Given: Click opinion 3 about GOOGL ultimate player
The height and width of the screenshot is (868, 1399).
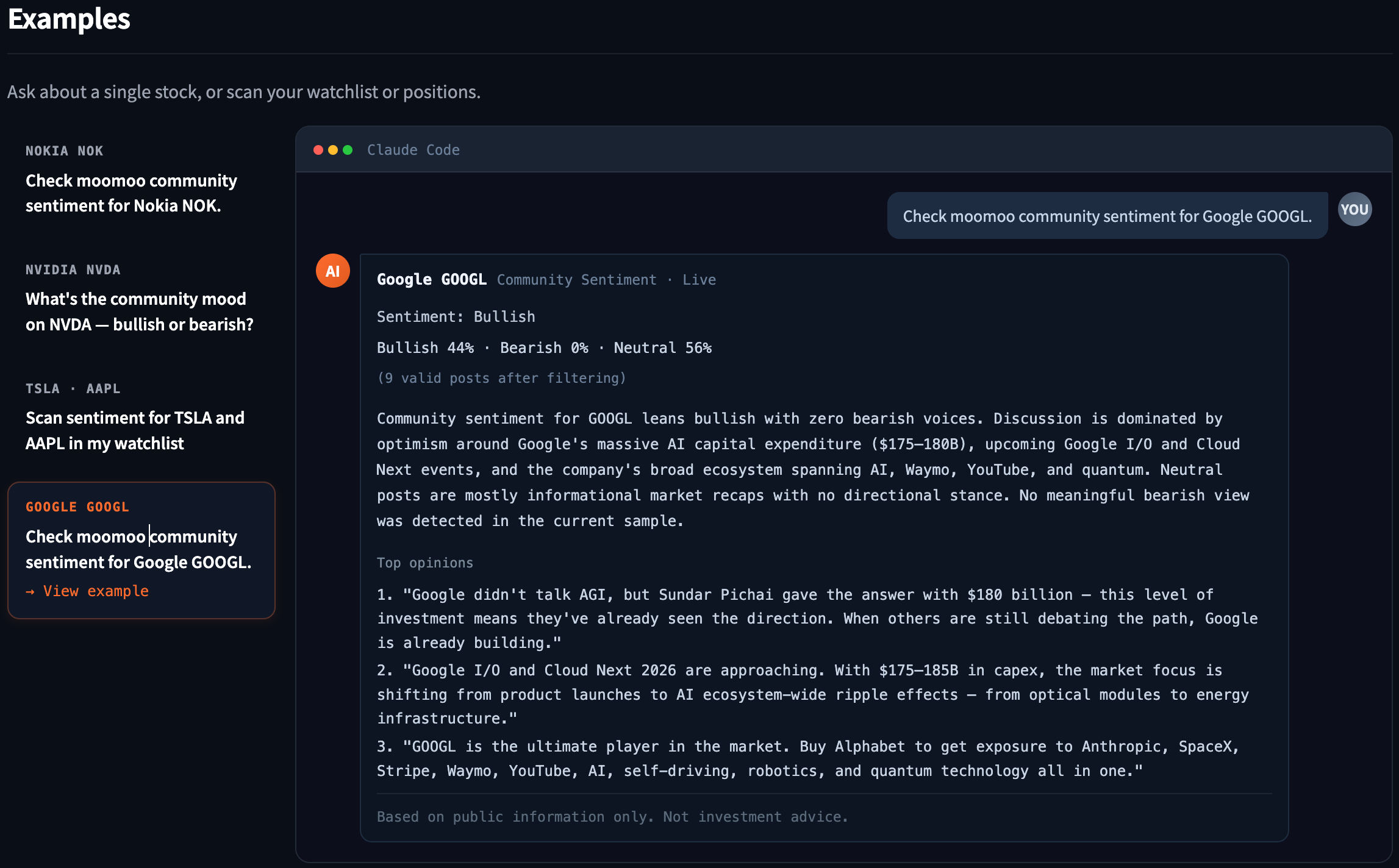Looking at the screenshot, I should pyautogui.click(x=808, y=759).
